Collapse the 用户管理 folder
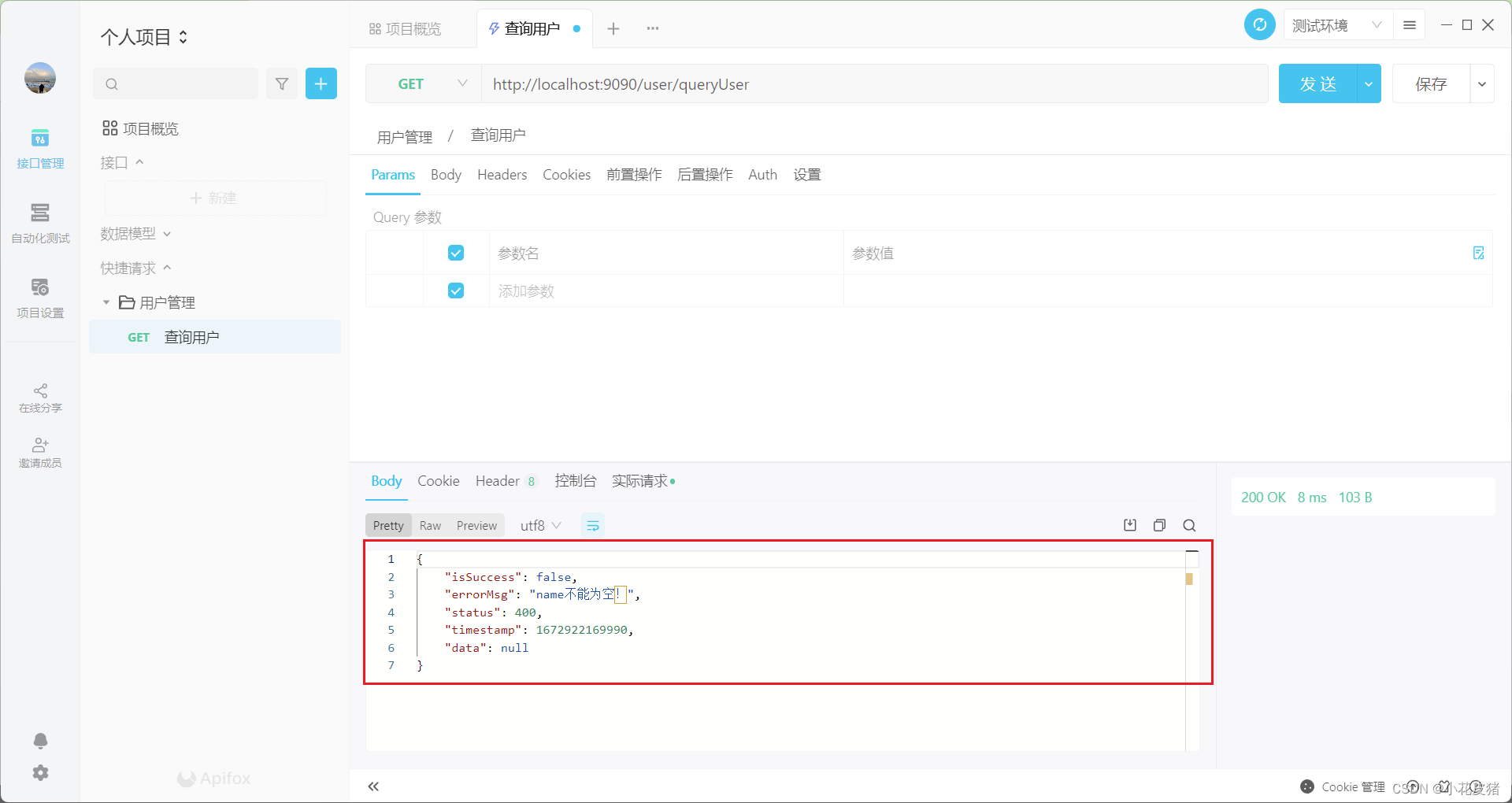Screen dimensions: 1512x803 106,302
